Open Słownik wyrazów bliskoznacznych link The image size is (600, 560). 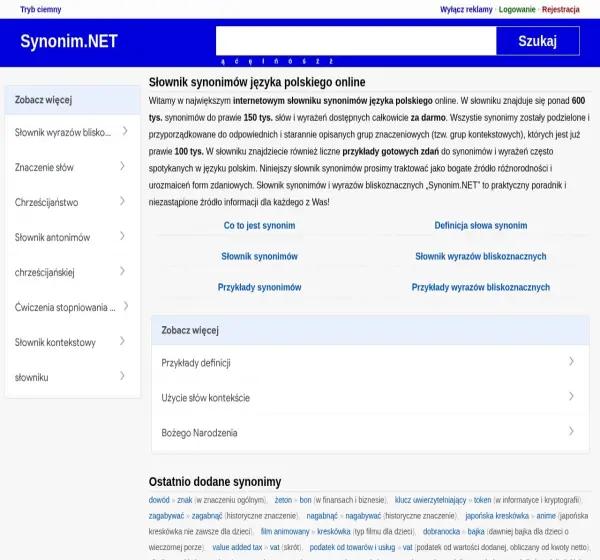click(x=481, y=256)
